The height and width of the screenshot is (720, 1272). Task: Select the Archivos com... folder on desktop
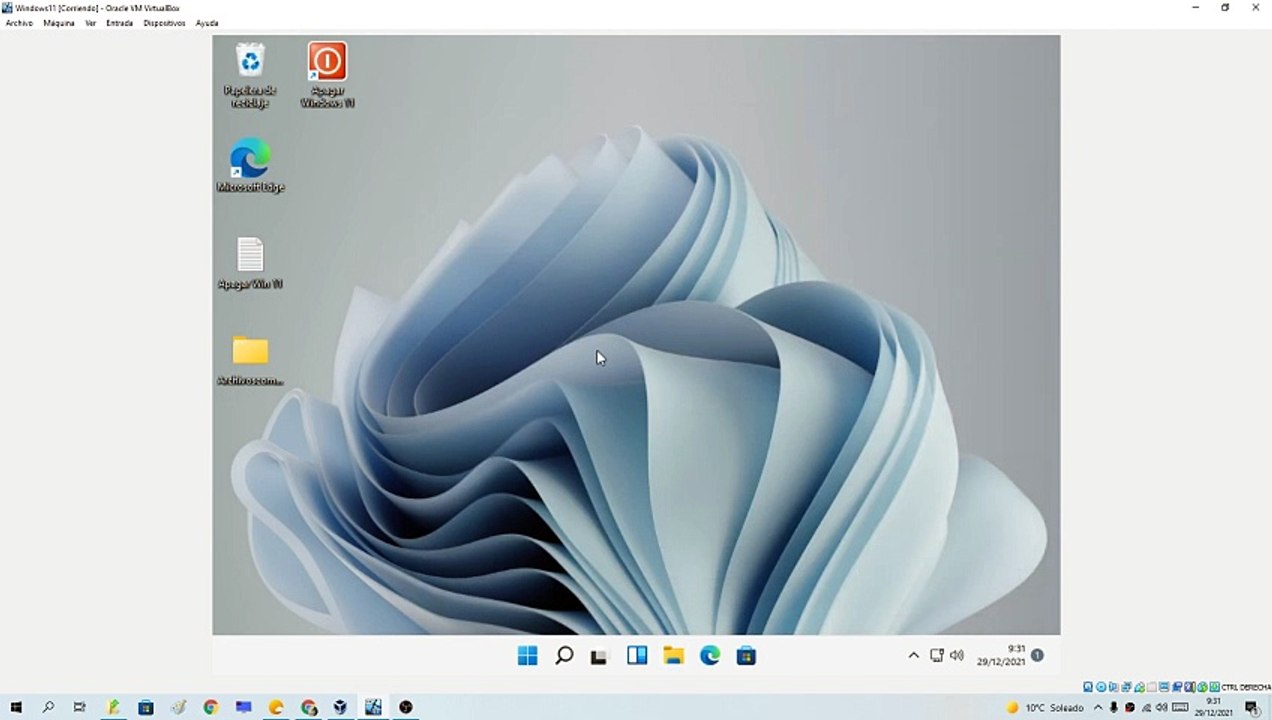coord(250,360)
